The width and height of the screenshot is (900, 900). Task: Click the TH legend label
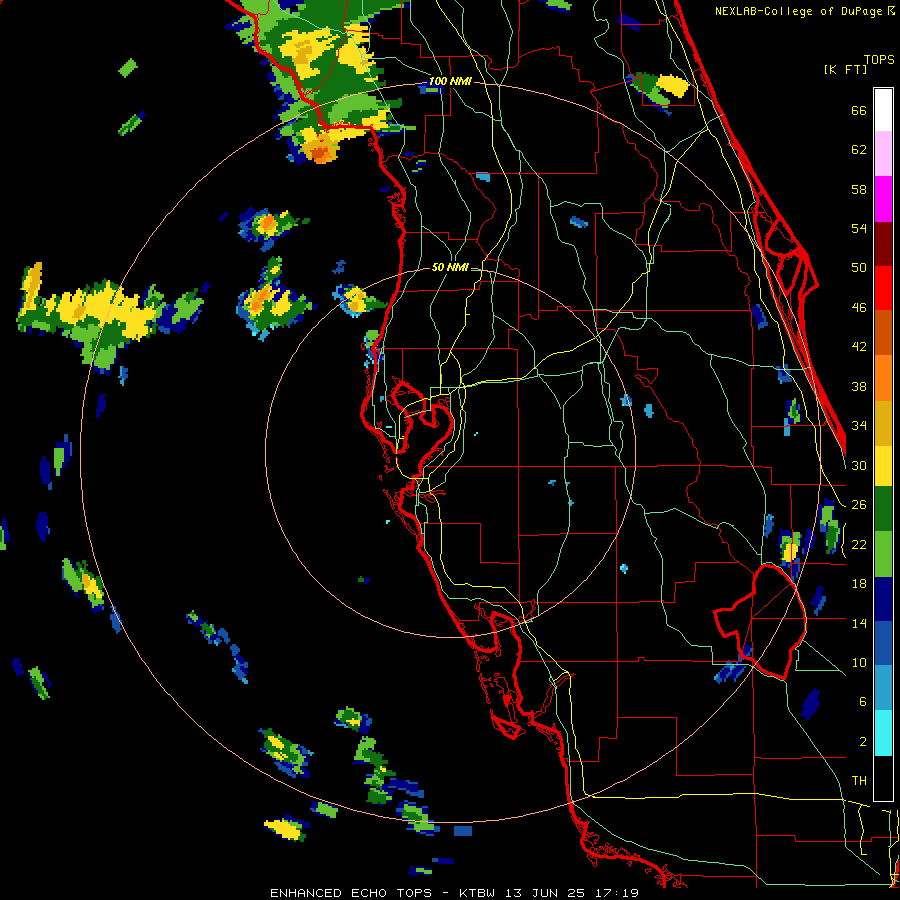click(x=859, y=780)
